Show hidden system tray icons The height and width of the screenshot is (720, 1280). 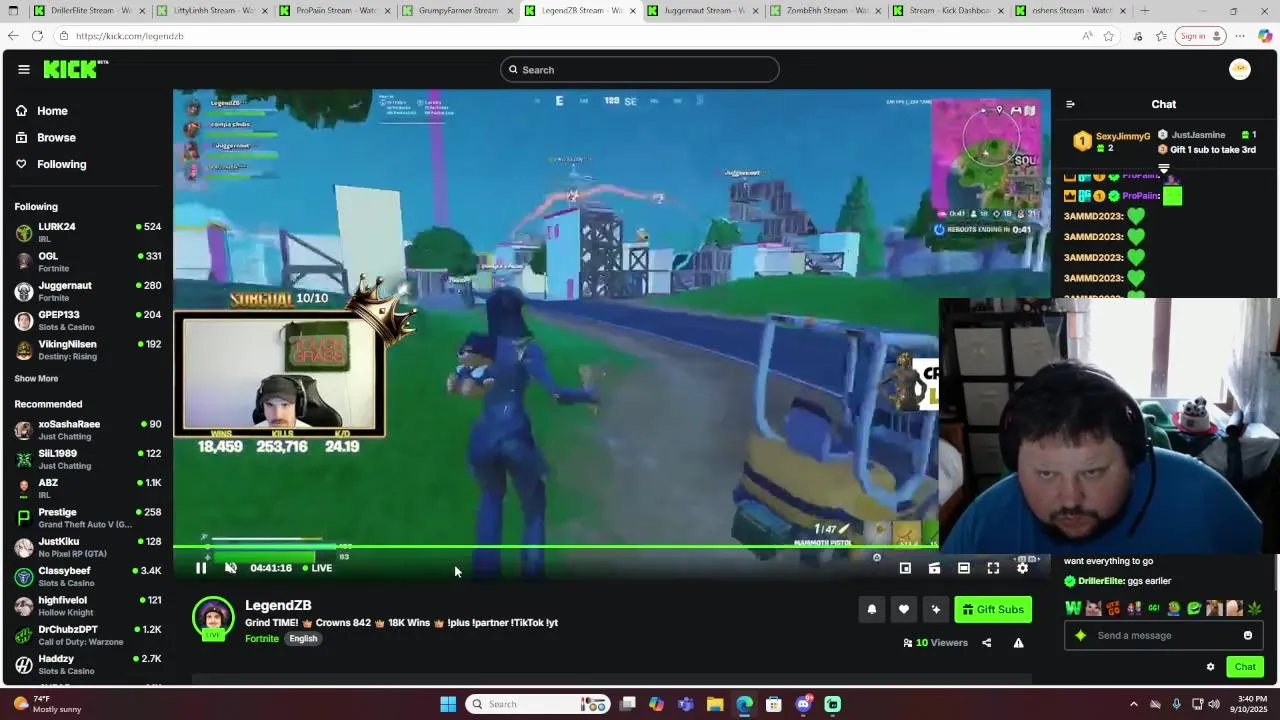pos(1133,704)
